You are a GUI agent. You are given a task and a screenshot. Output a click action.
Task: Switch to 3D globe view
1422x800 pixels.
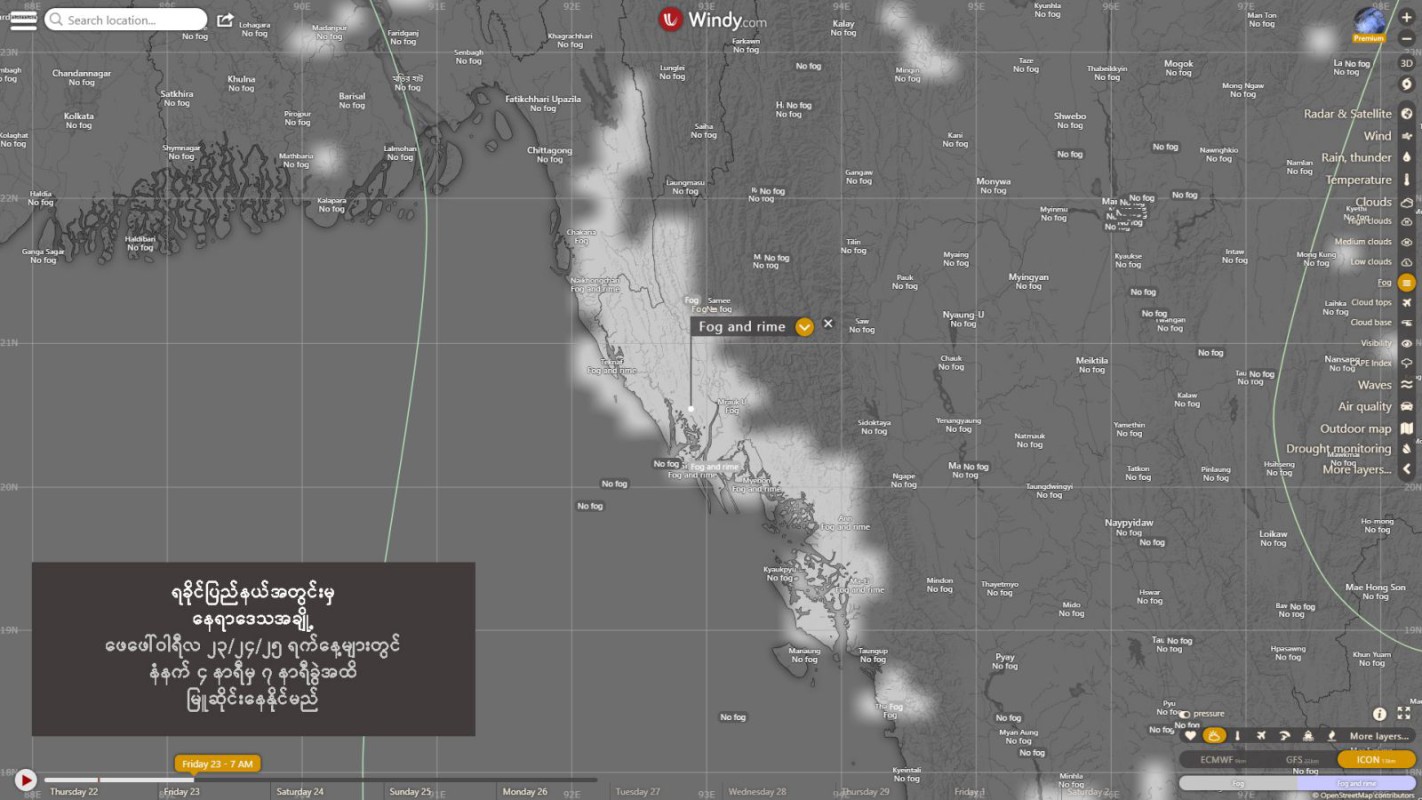click(1406, 62)
